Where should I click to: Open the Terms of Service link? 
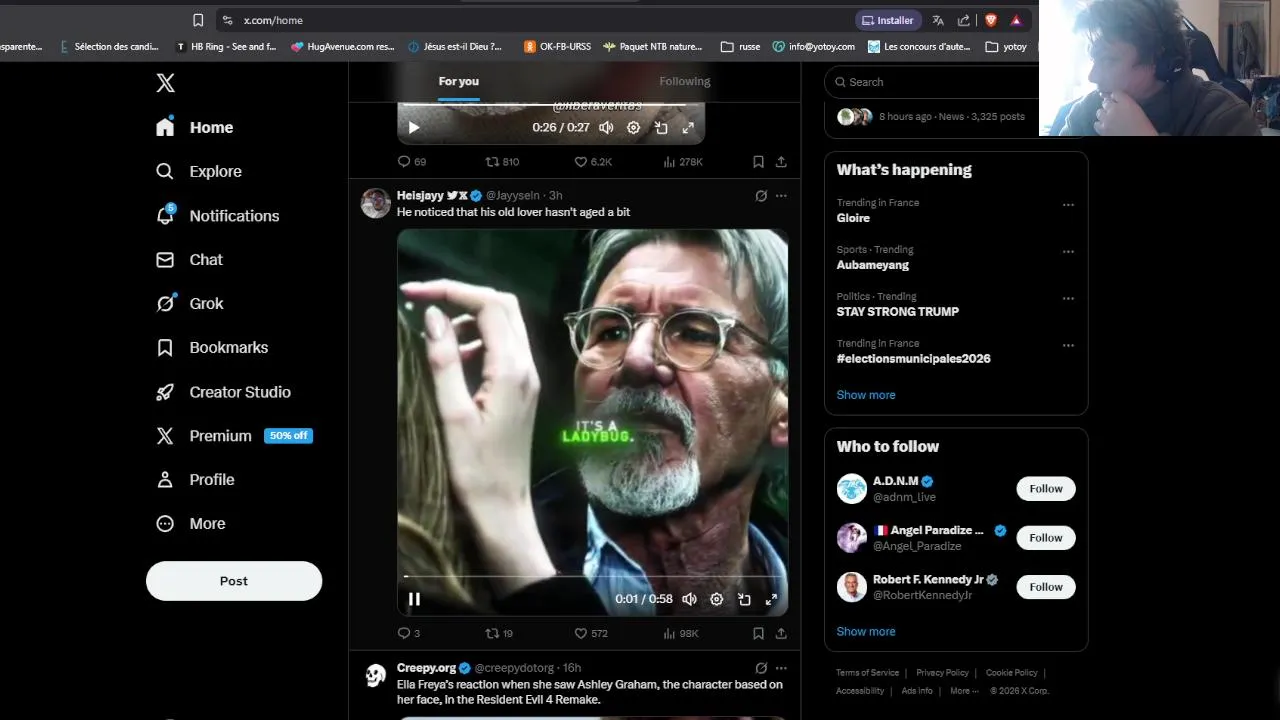pos(868,673)
